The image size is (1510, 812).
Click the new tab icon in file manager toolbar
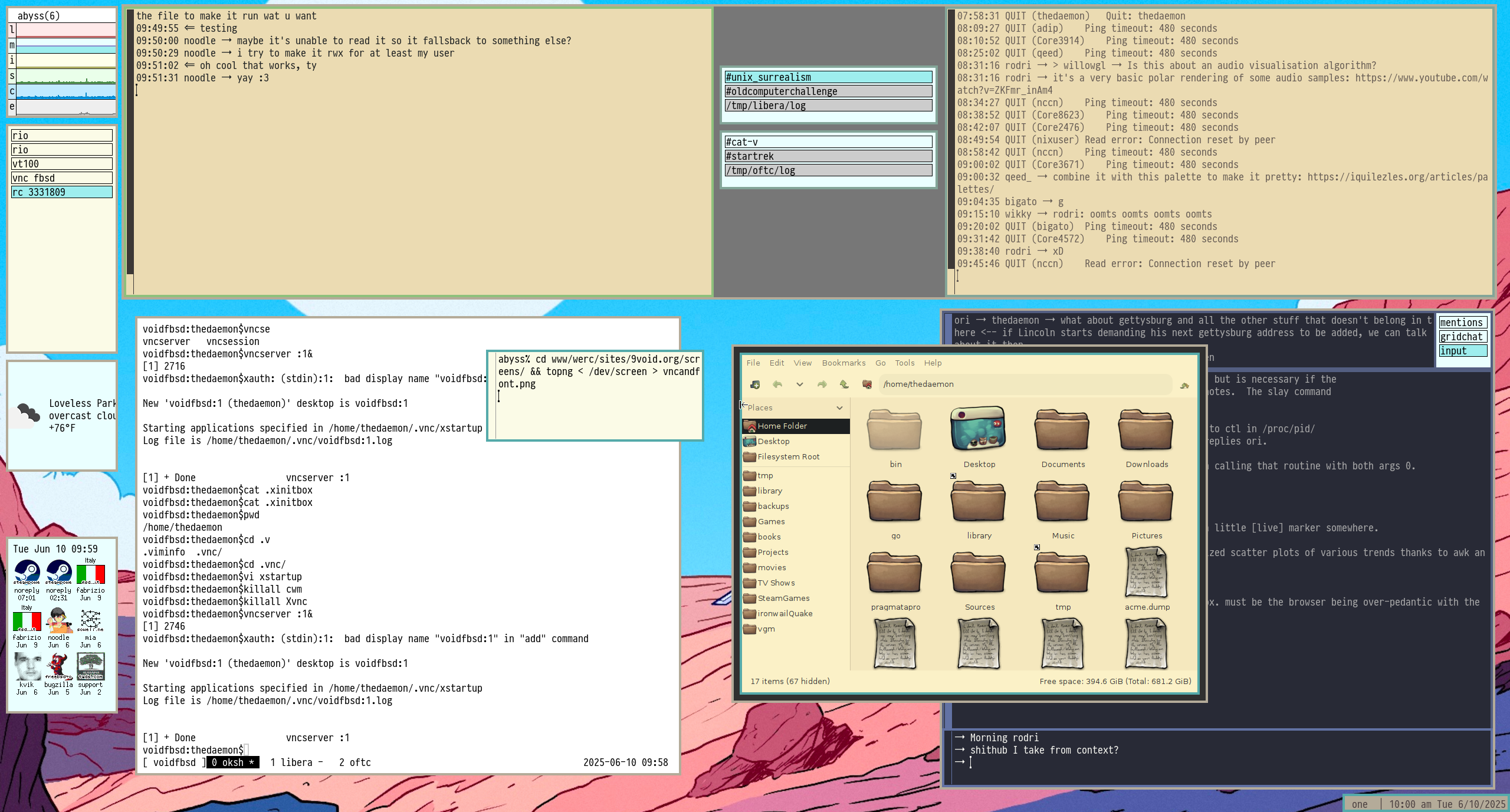coord(755,384)
